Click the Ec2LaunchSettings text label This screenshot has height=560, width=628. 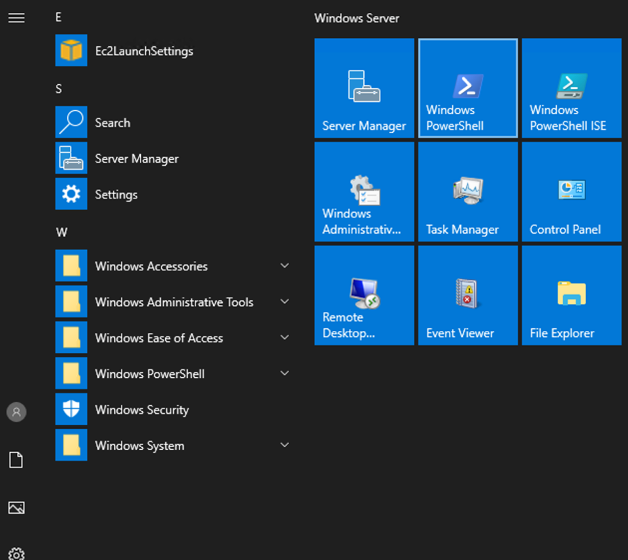(x=144, y=51)
